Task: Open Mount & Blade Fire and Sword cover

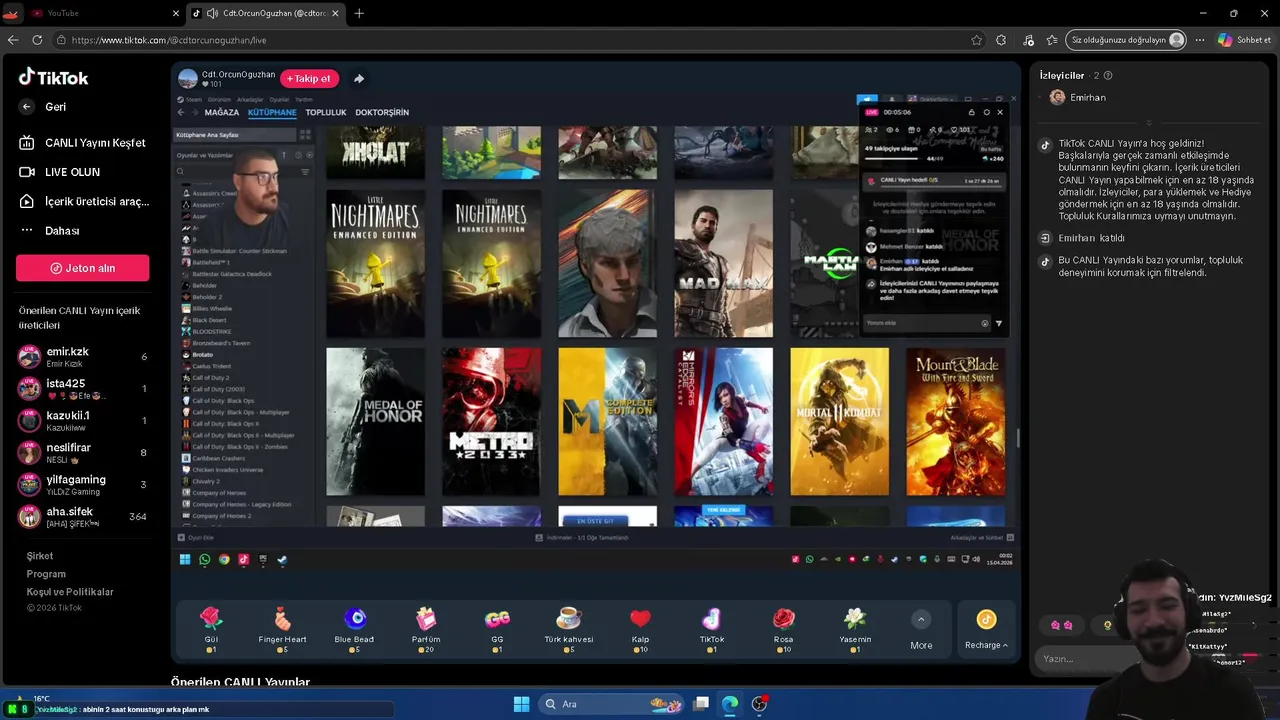Action: 955,422
